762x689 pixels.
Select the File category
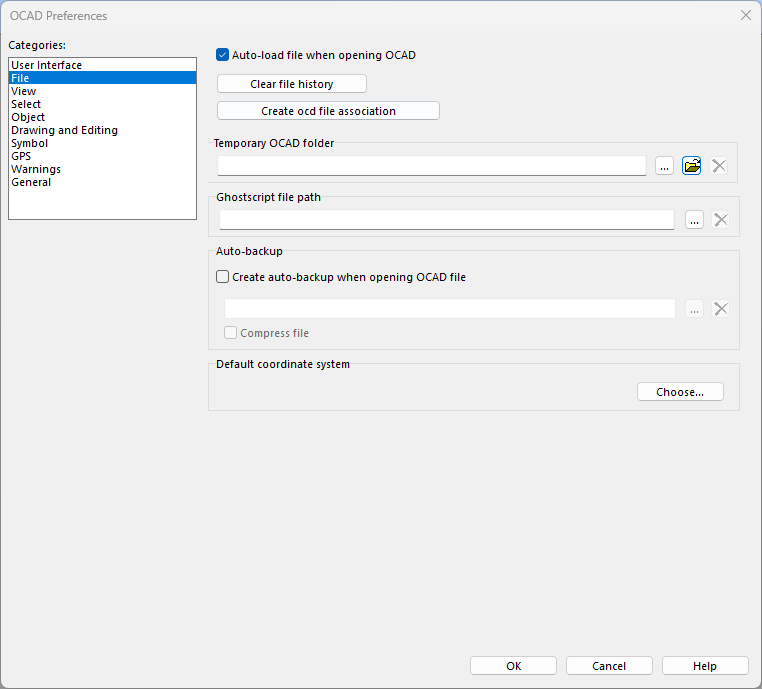click(x=103, y=78)
